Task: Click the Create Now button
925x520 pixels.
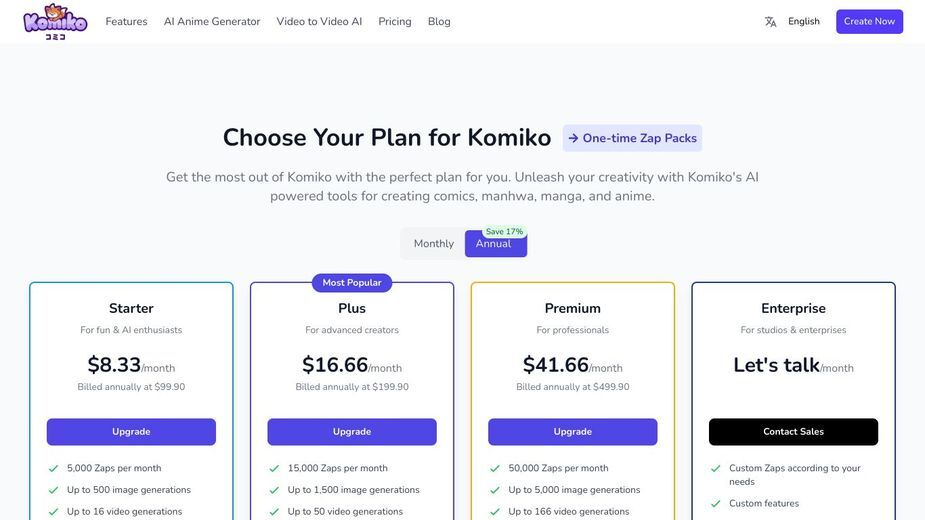Action: click(869, 21)
